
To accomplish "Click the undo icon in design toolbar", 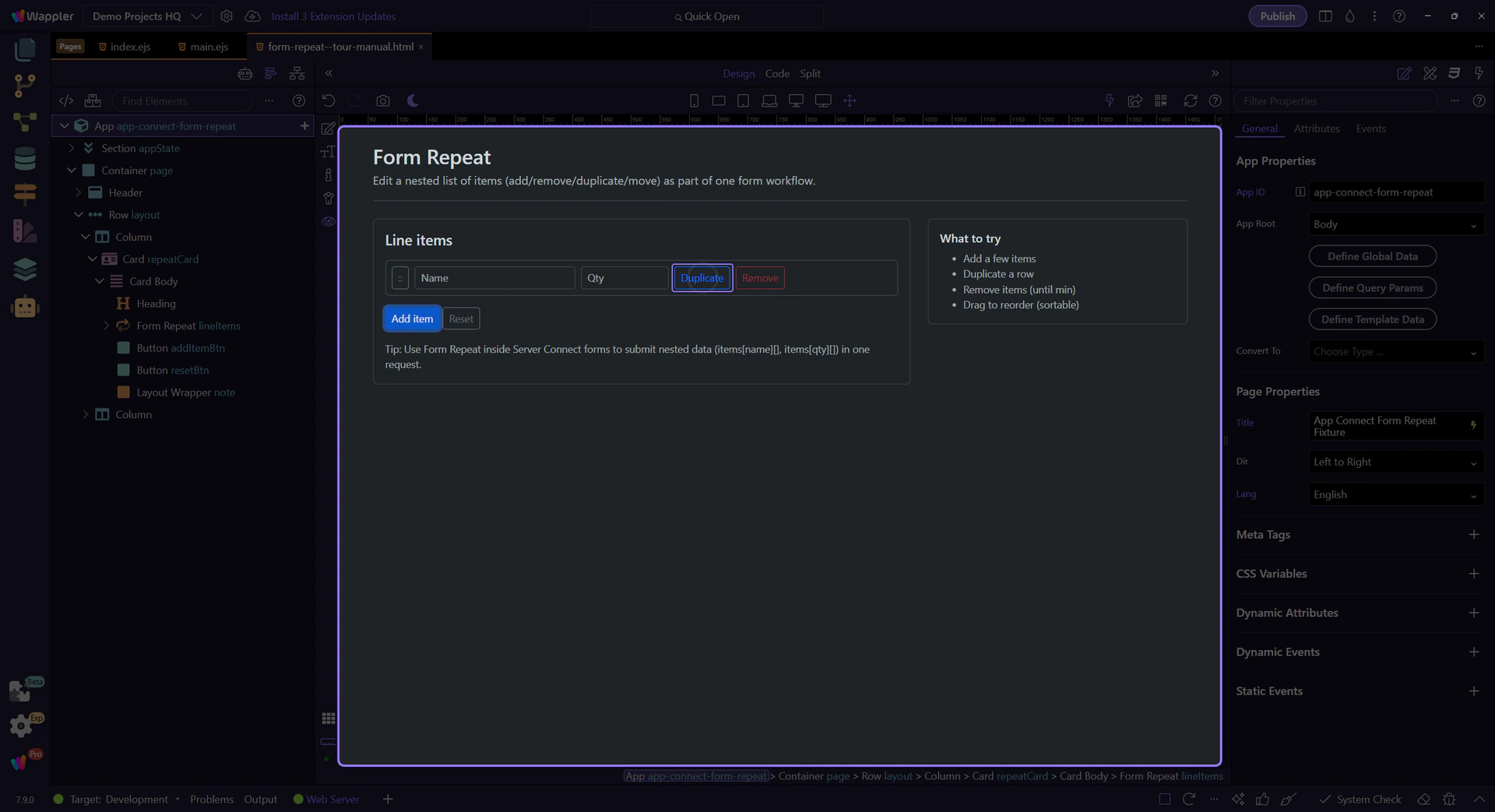I will (x=329, y=100).
